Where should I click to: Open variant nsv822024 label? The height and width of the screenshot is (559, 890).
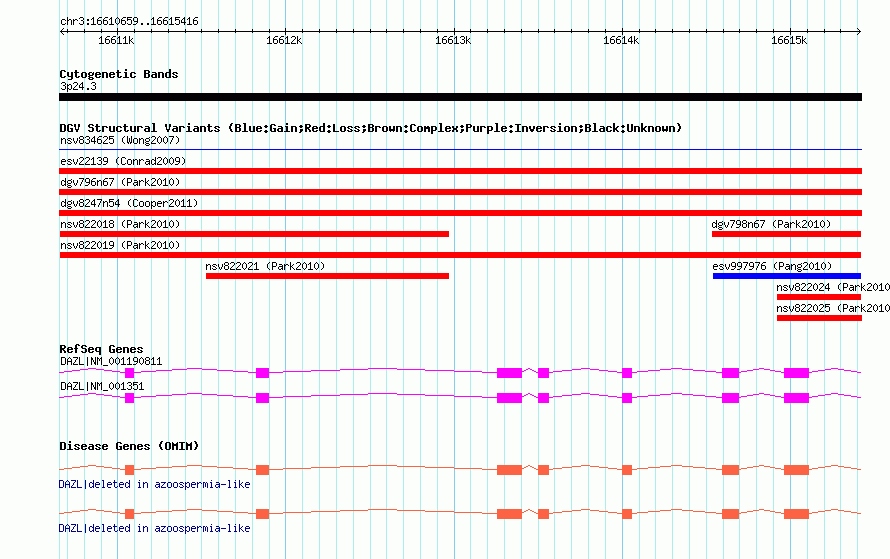[x=833, y=287]
